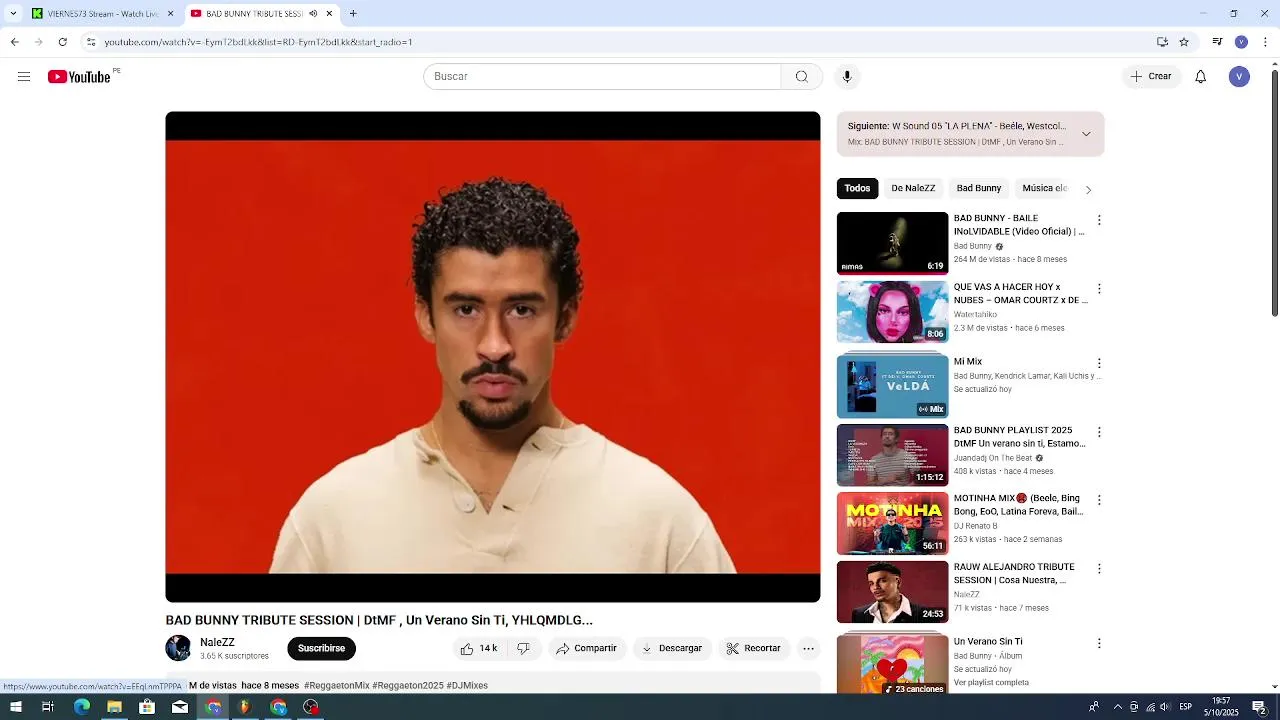Open the notifications bell
The height and width of the screenshot is (720, 1280).
[x=1201, y=77]
